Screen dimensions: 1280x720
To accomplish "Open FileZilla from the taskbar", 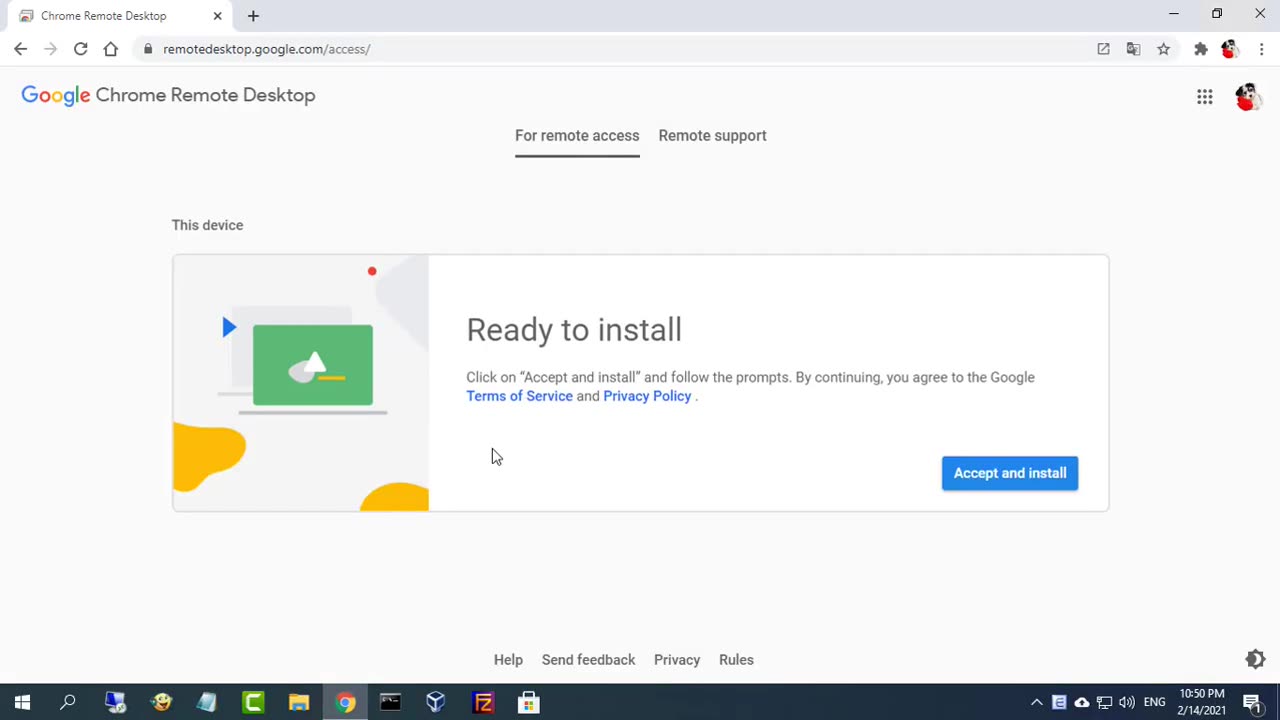I will [x=483, y=703].
